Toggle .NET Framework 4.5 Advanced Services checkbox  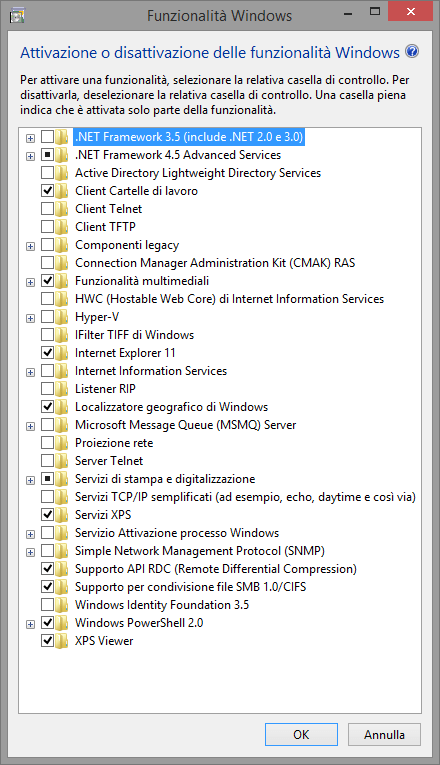pos(47,155)
